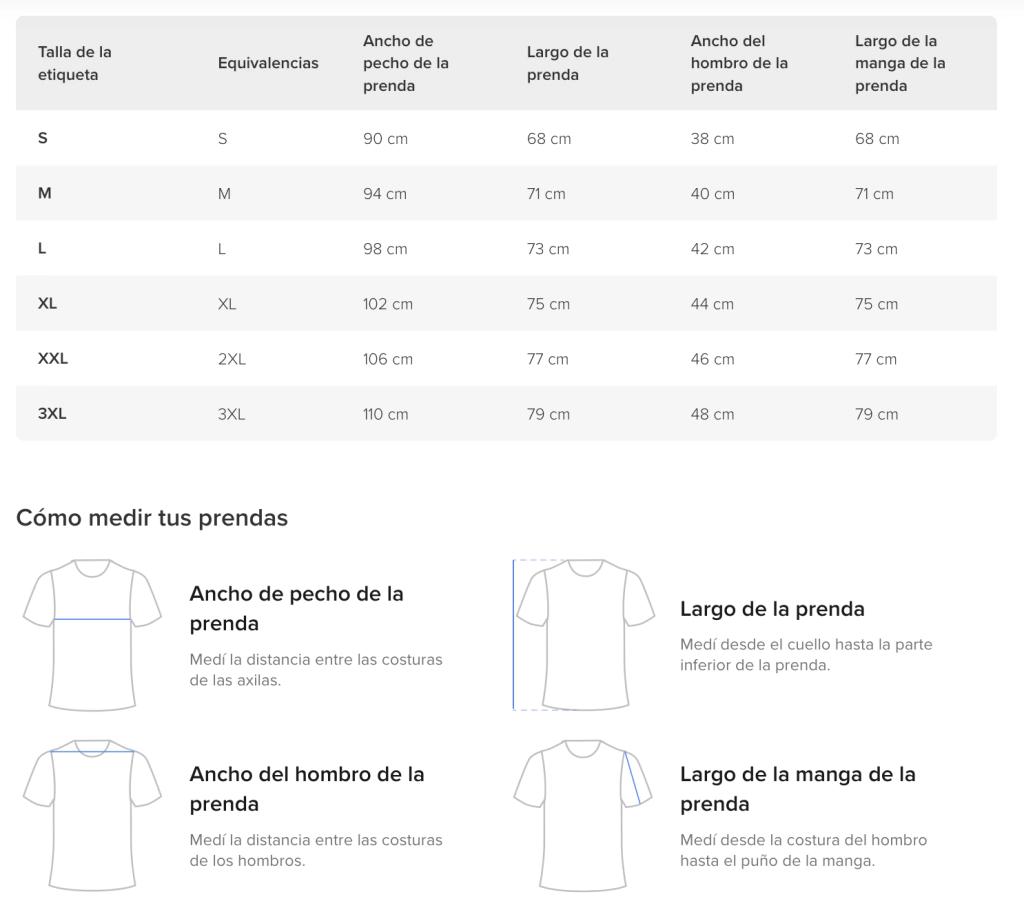This screenshot has height=901, width=1024.
Task: Click the 'costuras de las axilas' description text
Action: pyautogui.click(x=316, y=670)
